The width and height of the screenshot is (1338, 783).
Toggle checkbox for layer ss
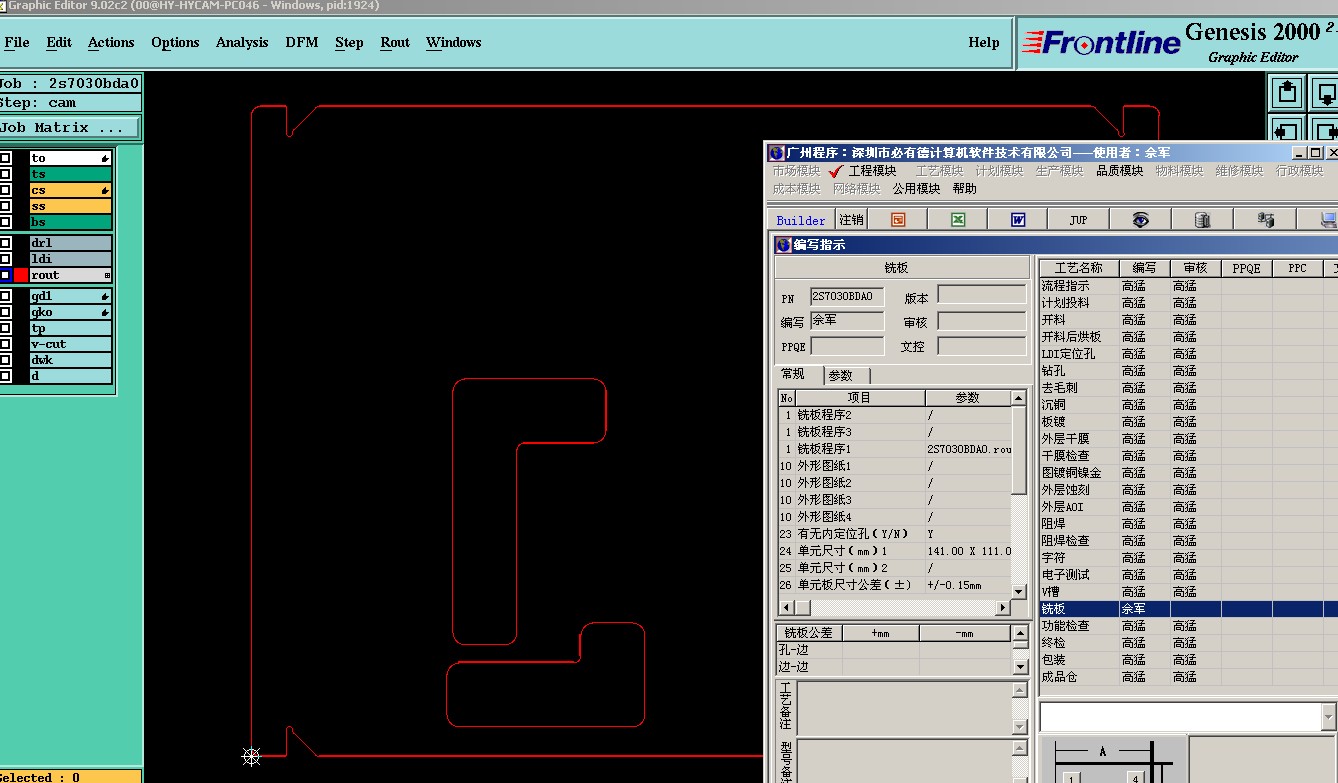click(5, 206)
